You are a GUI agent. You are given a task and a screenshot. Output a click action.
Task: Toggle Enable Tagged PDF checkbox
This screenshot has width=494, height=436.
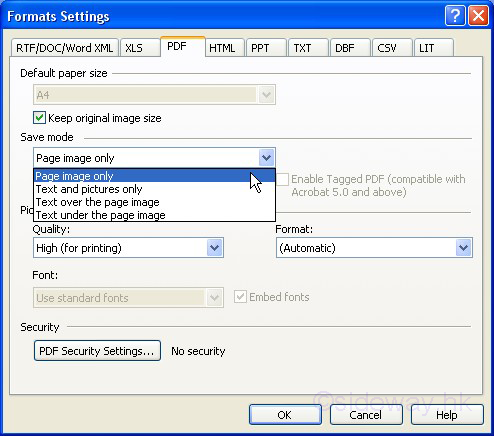pyautogui.click(x=282, y=179)
